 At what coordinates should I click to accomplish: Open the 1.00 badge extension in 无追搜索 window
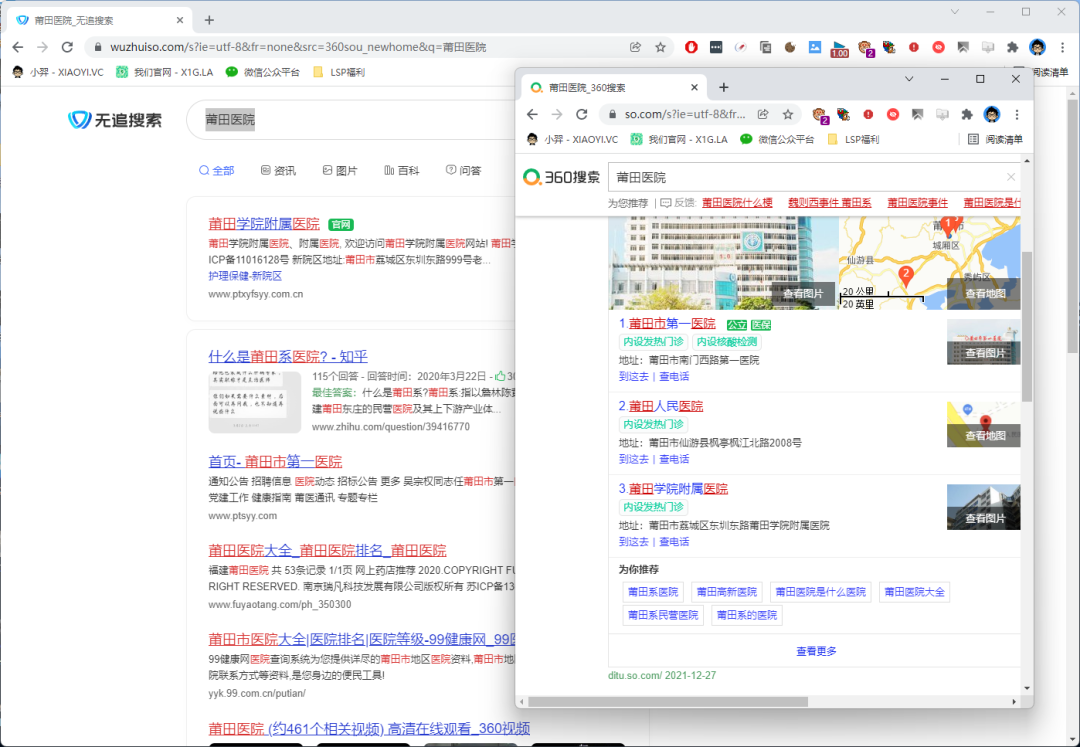coord(840,48)
